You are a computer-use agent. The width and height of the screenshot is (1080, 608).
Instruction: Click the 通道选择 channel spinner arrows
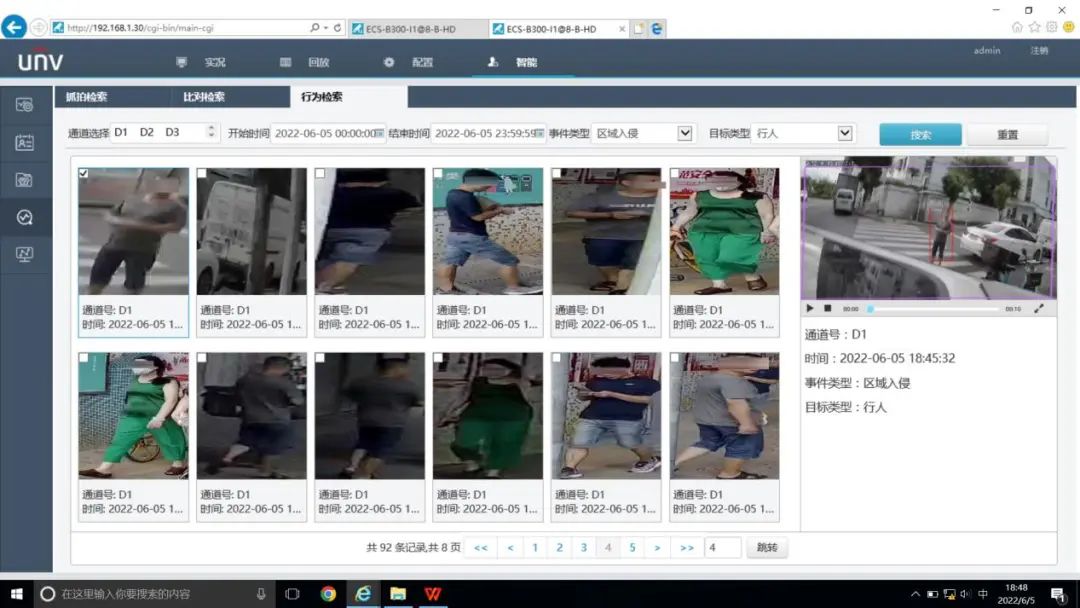click(210, 132)
